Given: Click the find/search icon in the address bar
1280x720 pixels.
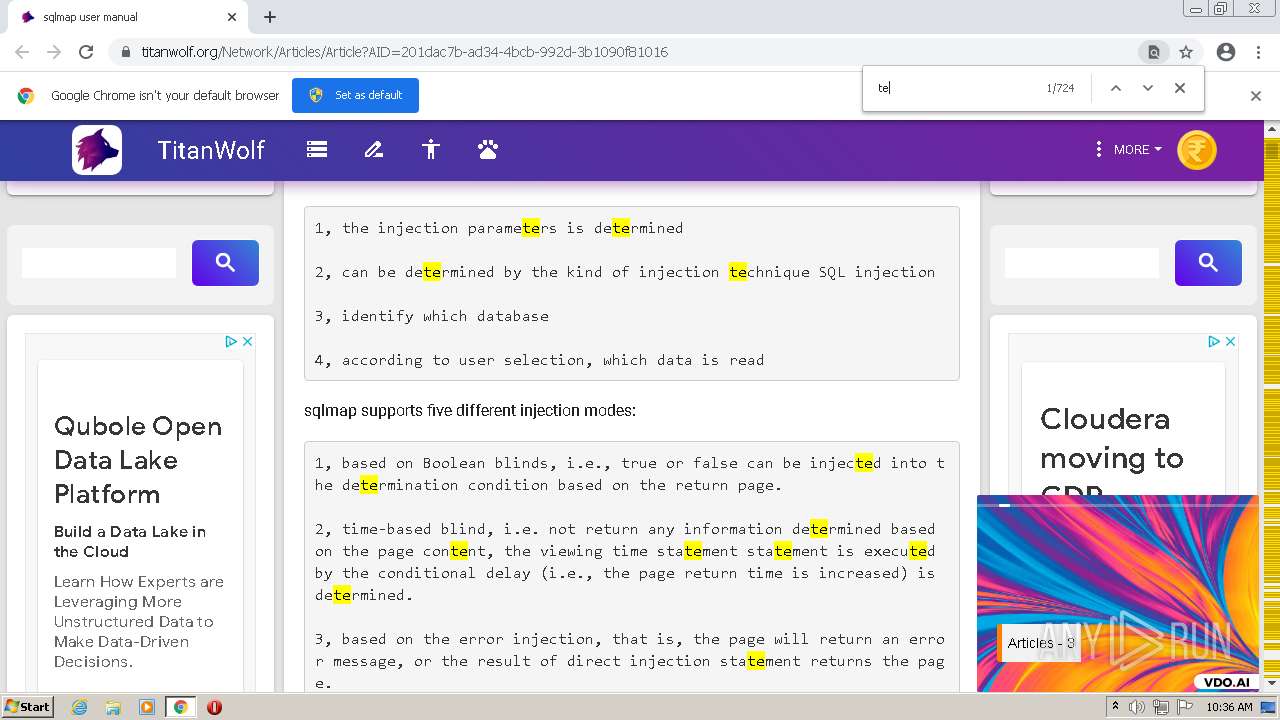Looking at the screenshot, I should (1153, 52).
